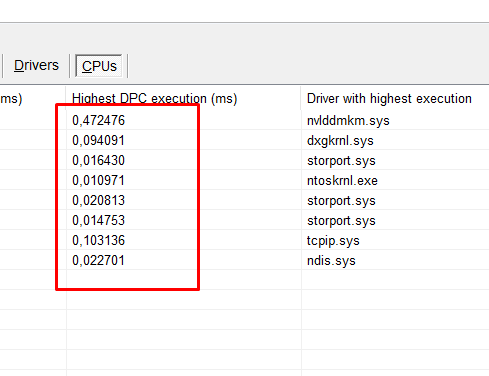This screenshot has height=376, width=489.
Task: Select the 0,022701 DPC value
Action: tap(98, 260)
